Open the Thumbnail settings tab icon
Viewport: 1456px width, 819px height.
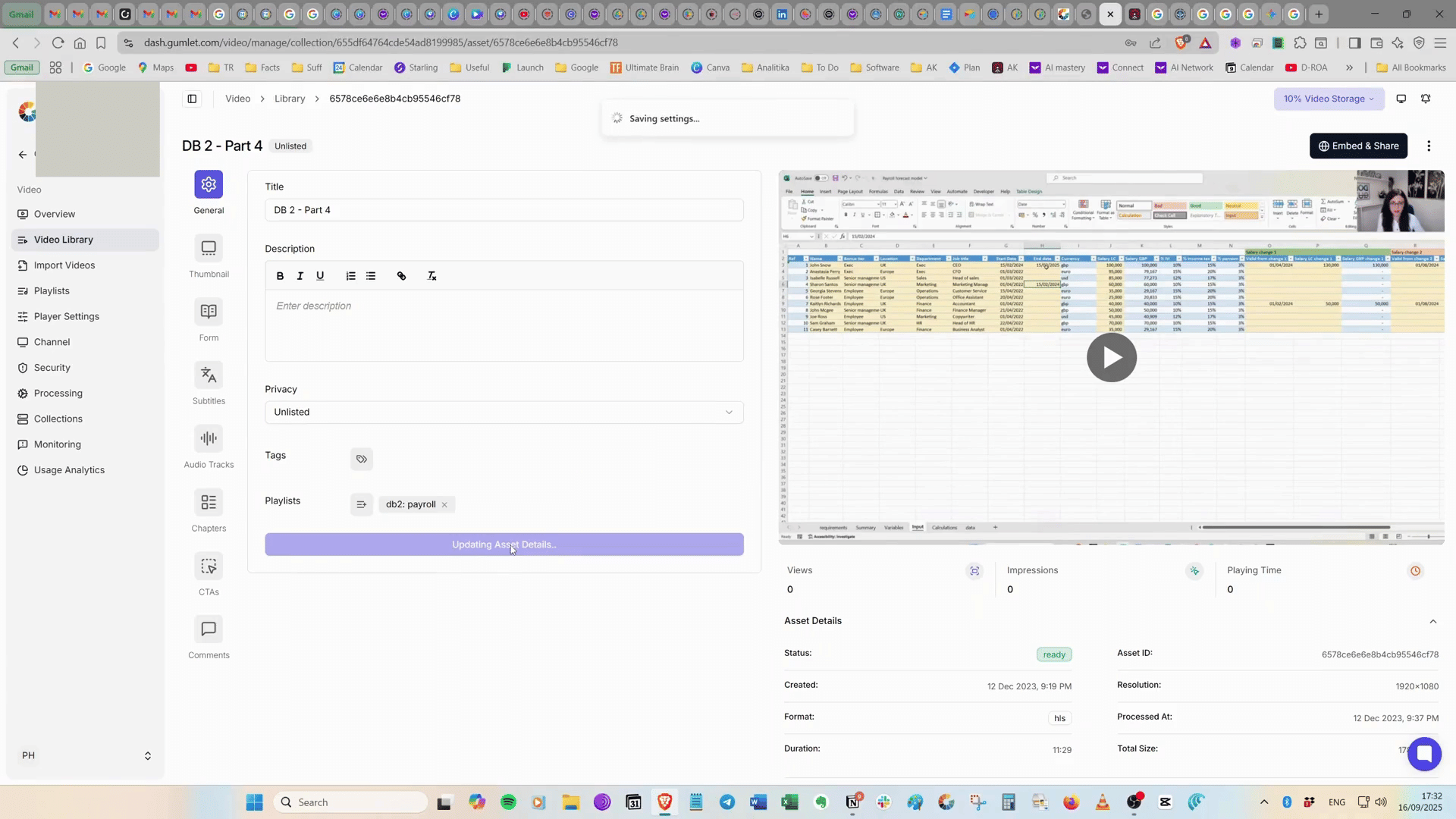(x=209, y=248)
